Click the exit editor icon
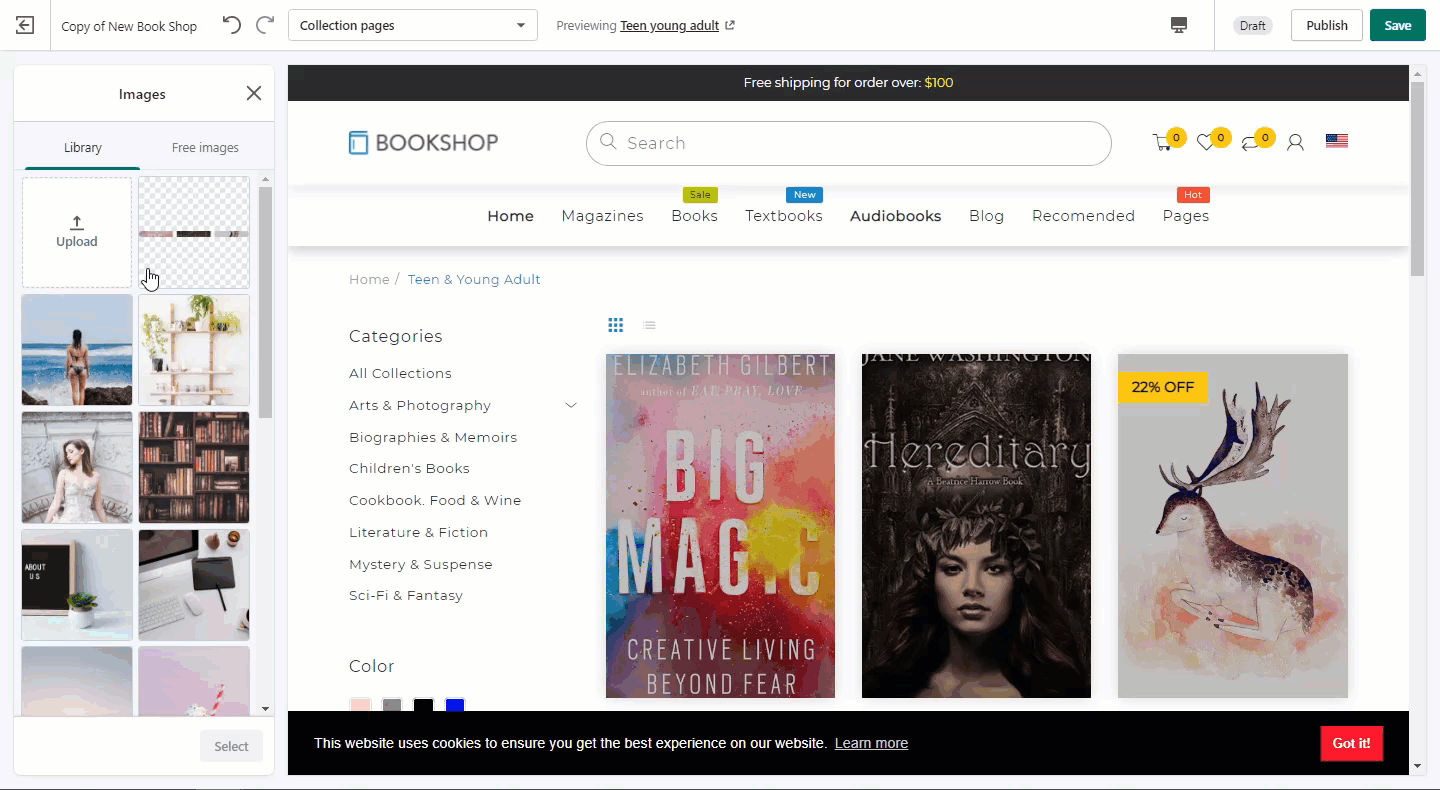The height and width of the screenshot is (790, 1440). click(25, 26)
